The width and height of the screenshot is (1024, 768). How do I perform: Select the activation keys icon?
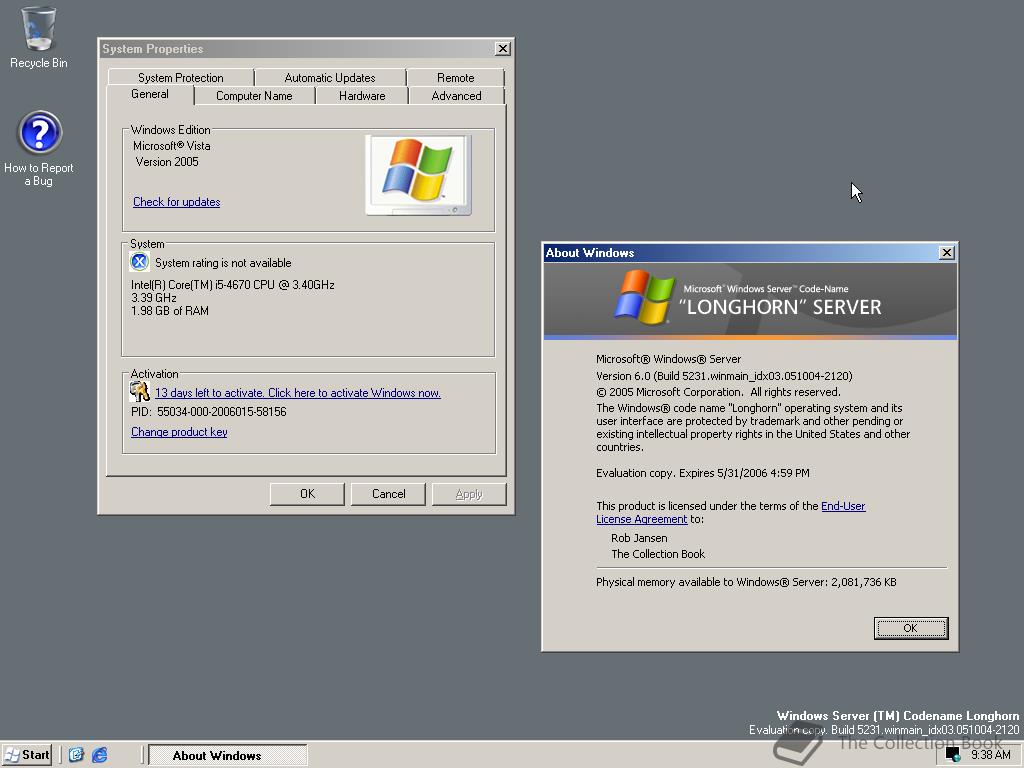coord(140,392)
